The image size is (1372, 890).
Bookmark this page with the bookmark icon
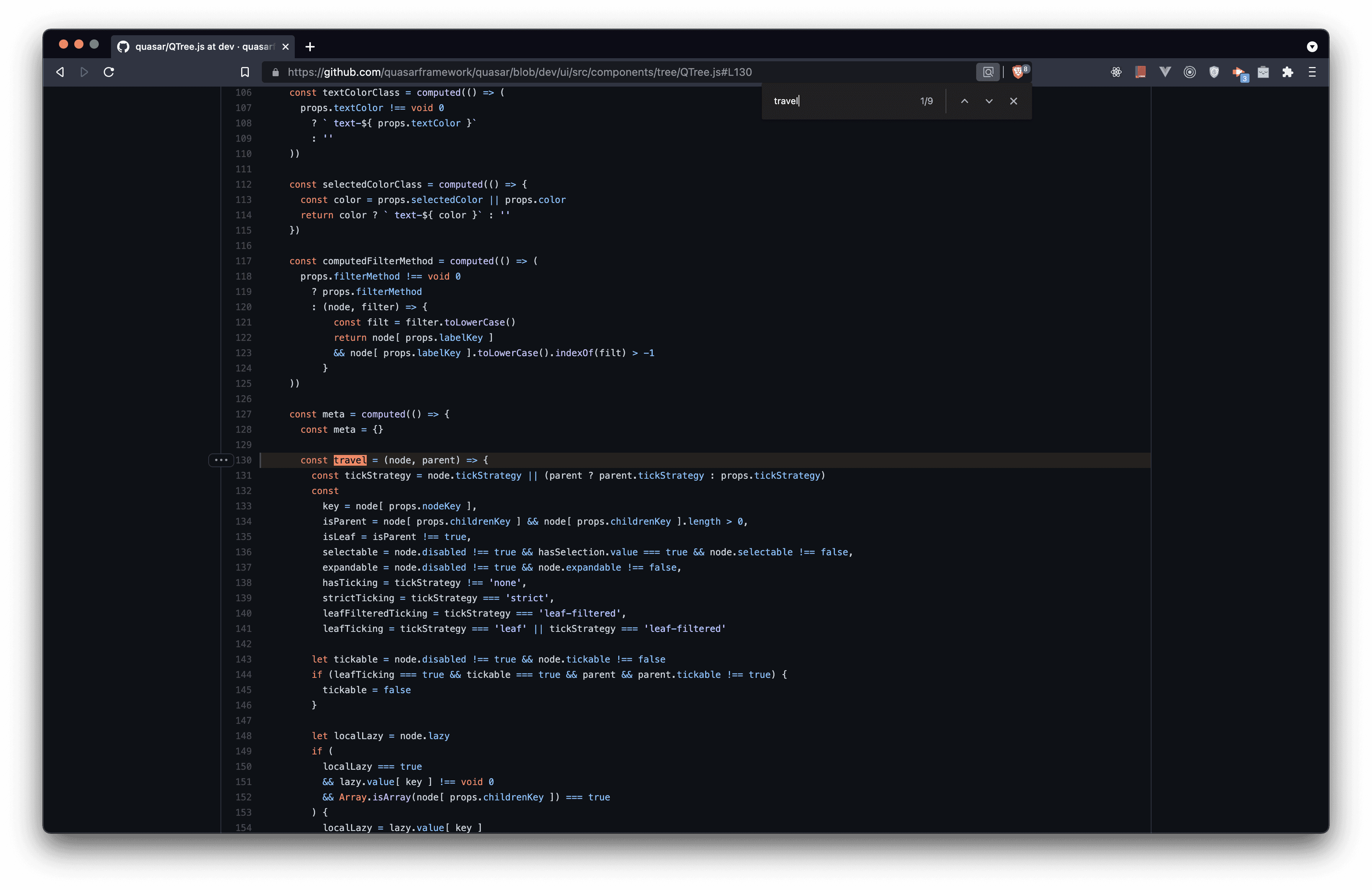[x=245, y=72]
